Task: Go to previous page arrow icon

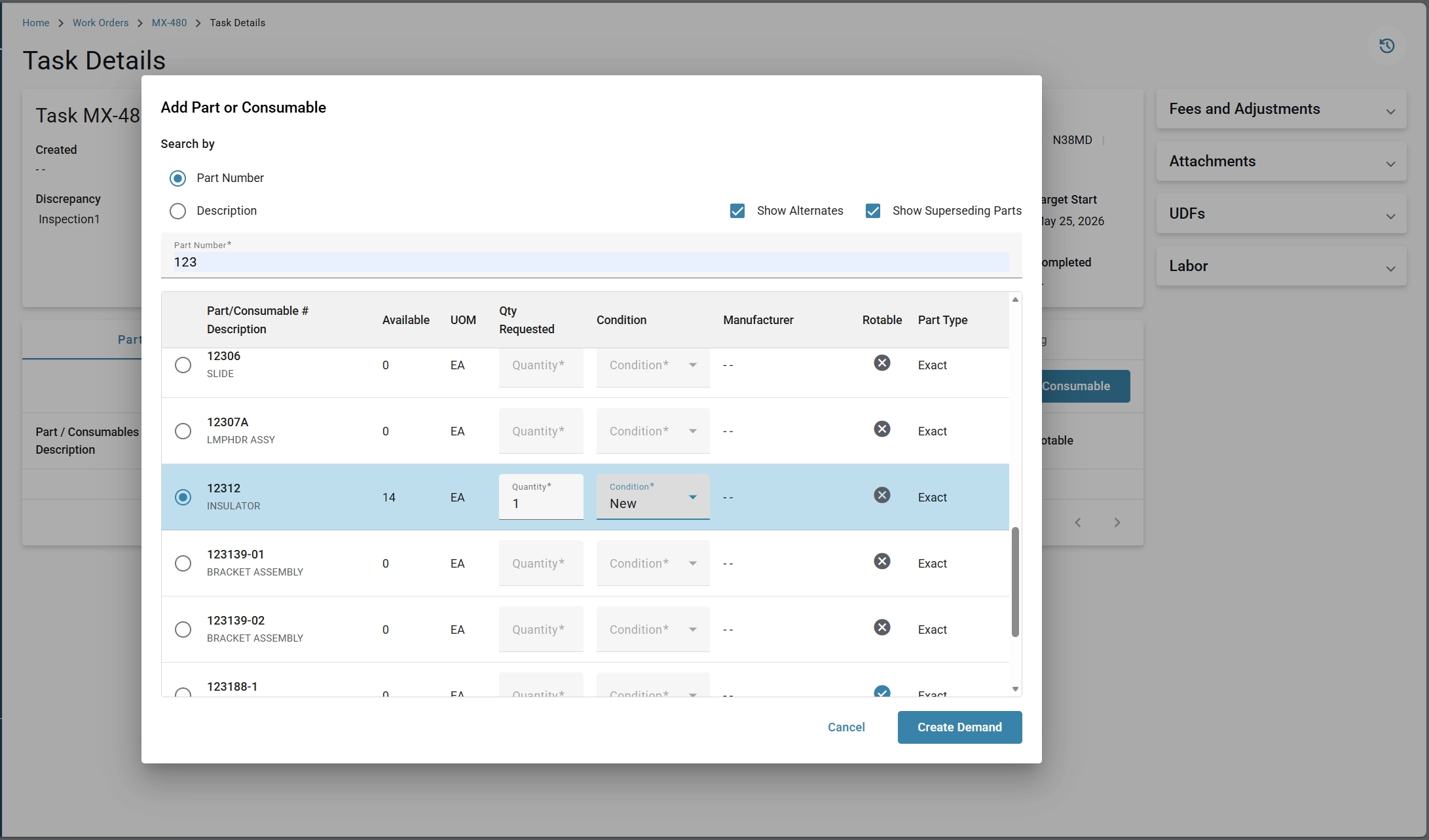Action: (x=1078, y=522)
